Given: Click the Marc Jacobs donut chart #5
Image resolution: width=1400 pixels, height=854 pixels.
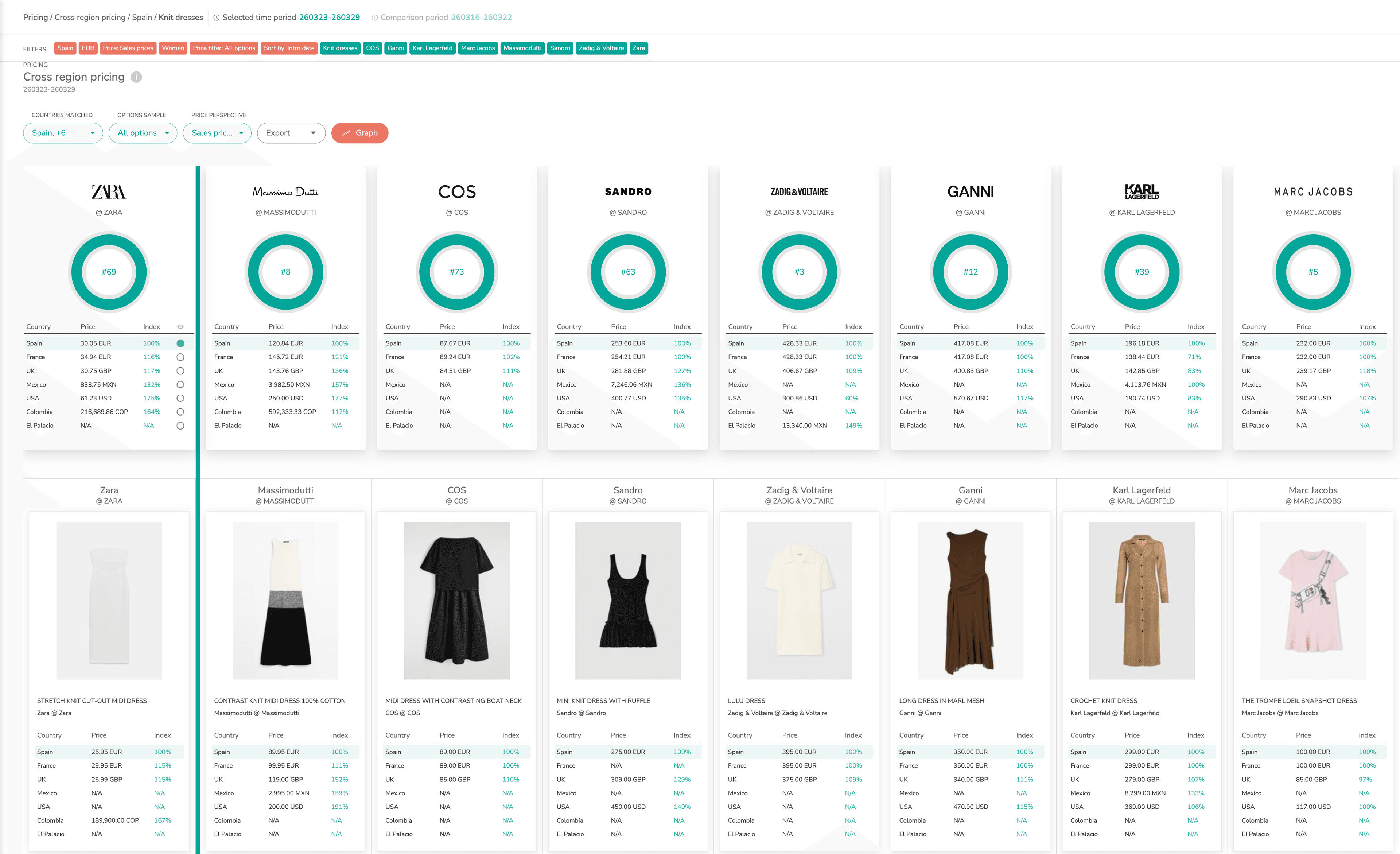Looking at the screenshot, I should click(x=1312, y=272).
